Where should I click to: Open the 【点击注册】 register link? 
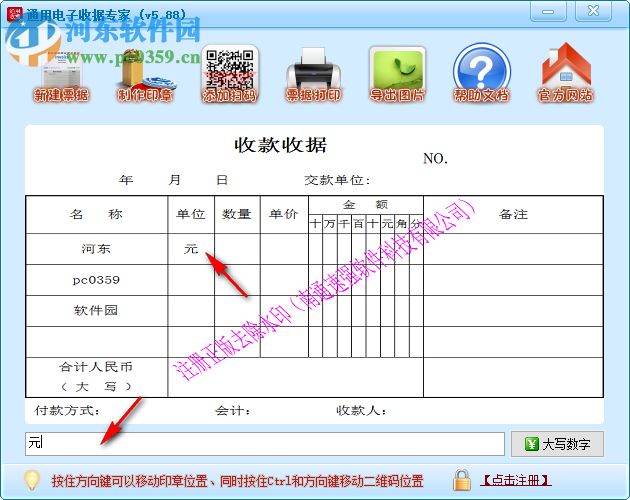pos(516,480)
